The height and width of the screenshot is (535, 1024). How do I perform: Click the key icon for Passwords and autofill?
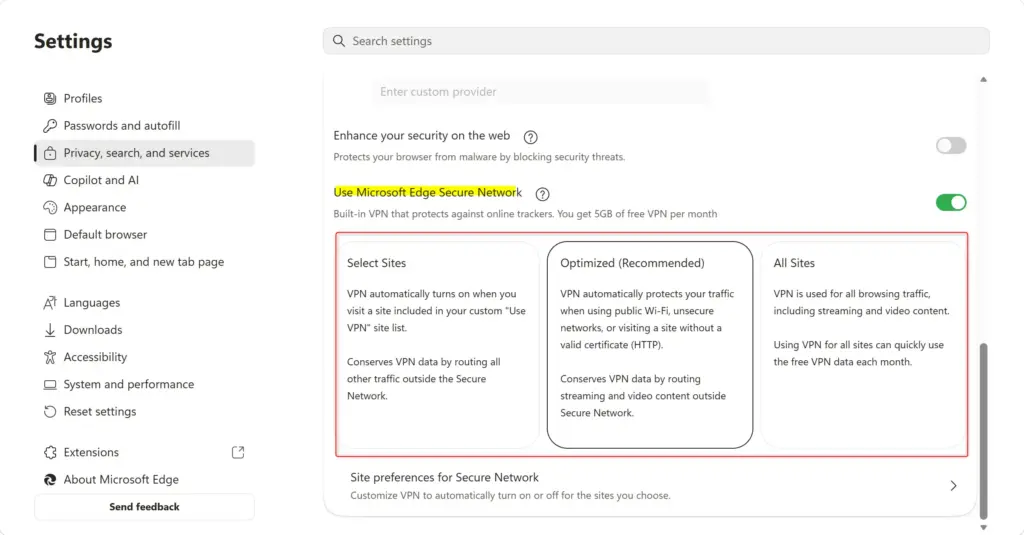coord(50,125)
